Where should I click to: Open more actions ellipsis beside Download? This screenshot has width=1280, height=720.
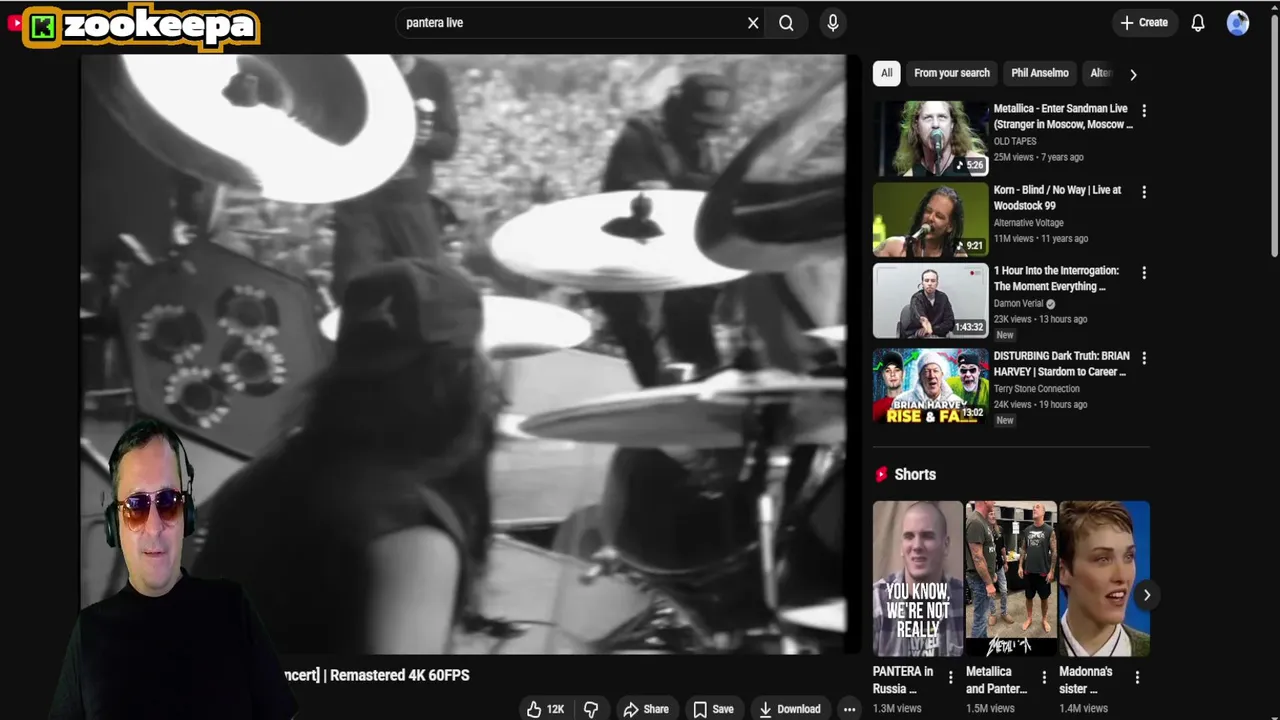(849, 709)
